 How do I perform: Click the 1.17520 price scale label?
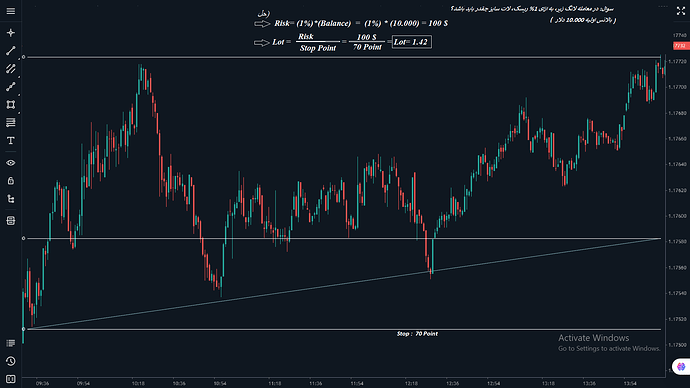(677, 319)
